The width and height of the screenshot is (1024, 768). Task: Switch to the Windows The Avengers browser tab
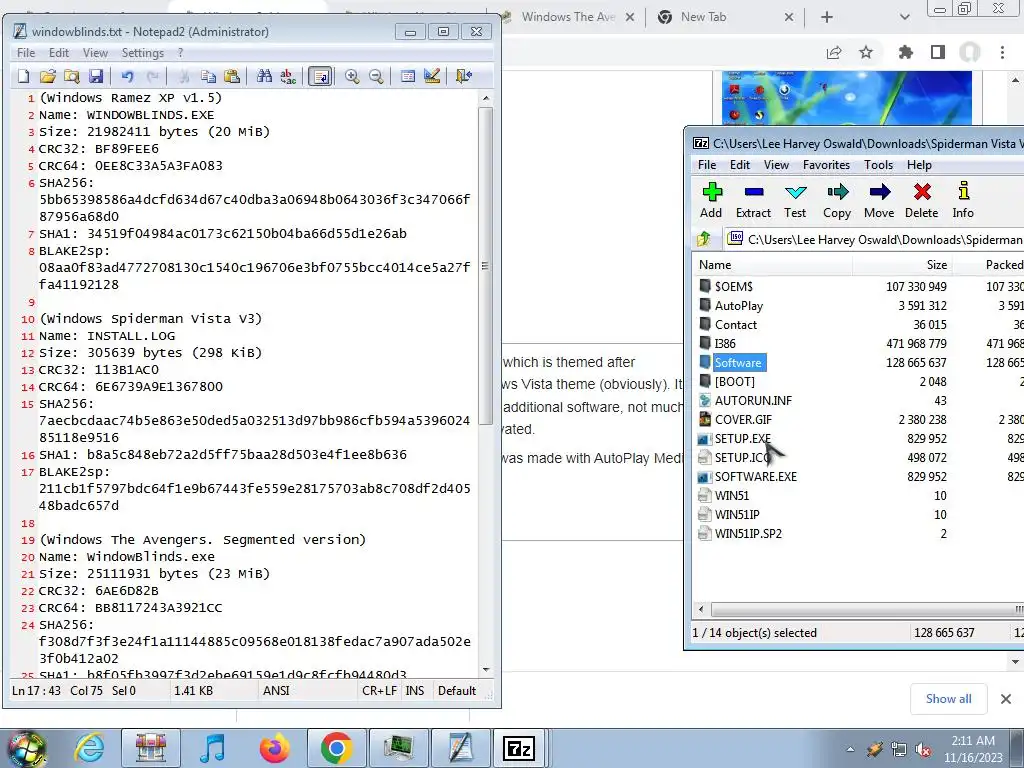point(568,17)
